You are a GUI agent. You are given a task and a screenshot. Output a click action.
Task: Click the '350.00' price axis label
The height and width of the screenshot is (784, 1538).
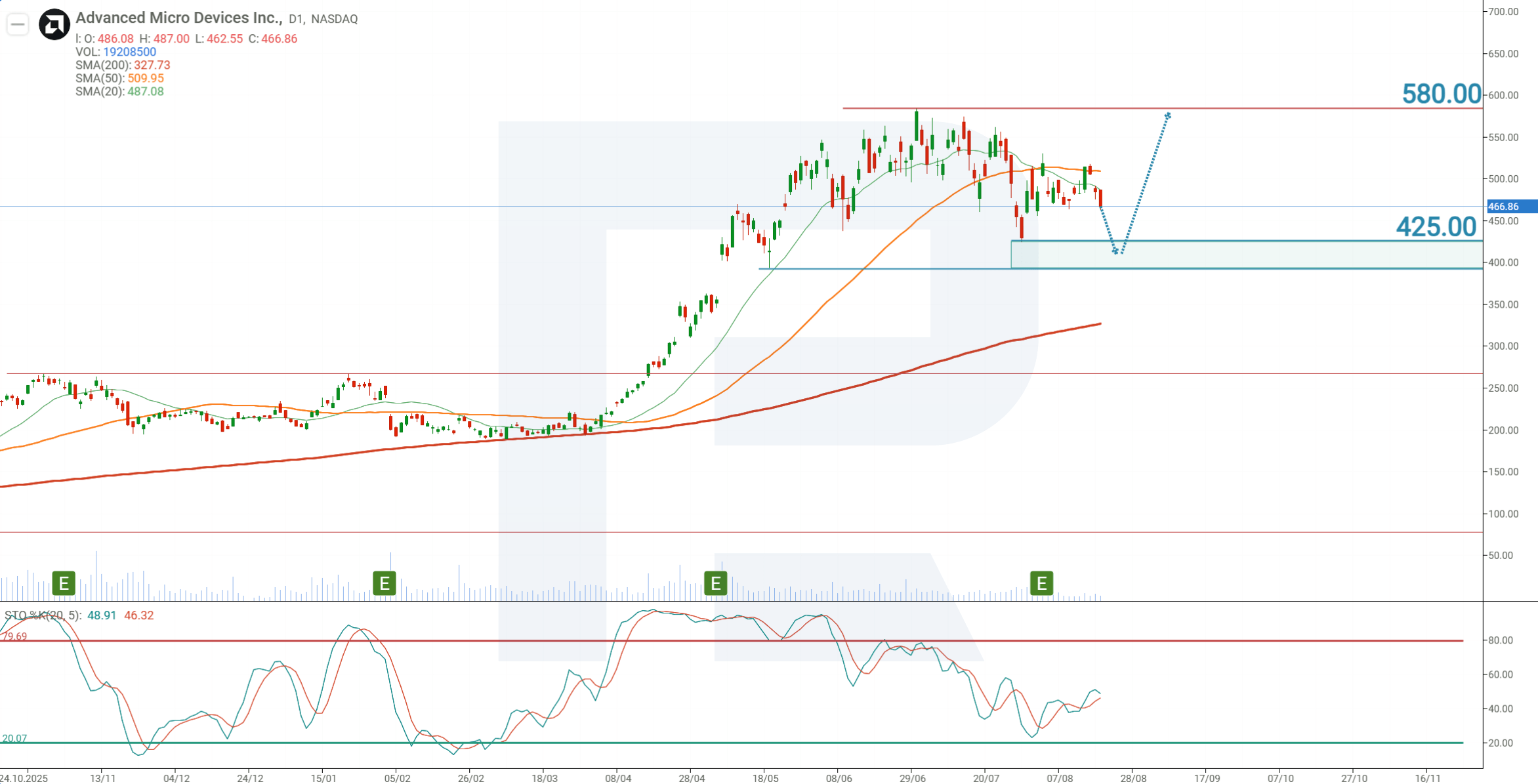[1504, 305]
